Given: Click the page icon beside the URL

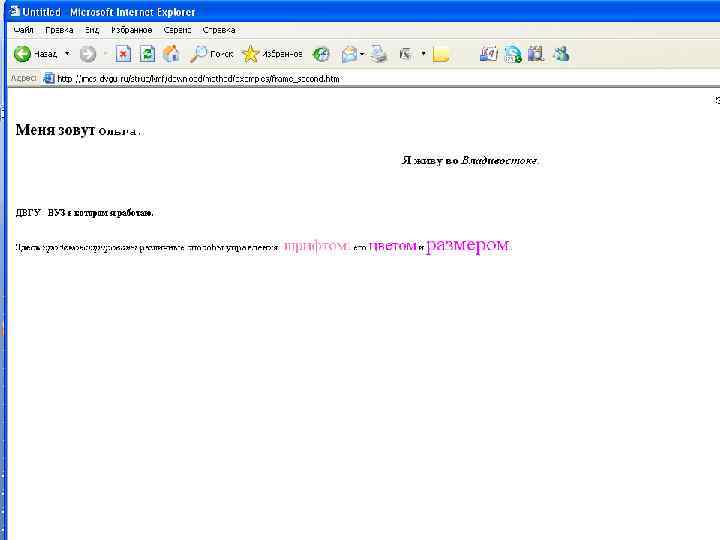Looking at the screenshot, I should coord(49,79).
